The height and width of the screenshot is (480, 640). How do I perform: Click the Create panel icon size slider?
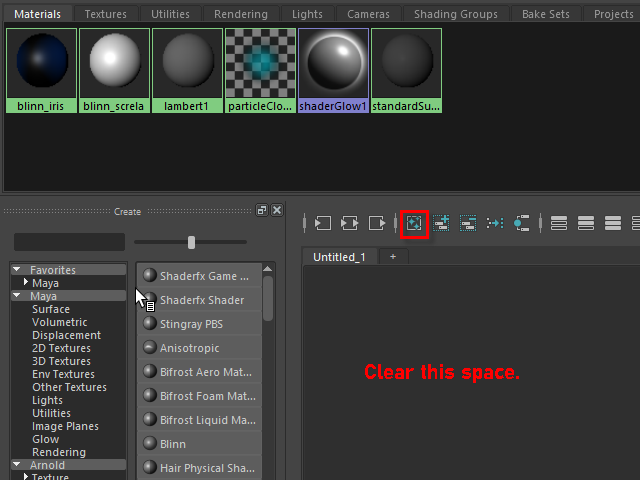tap(191, 242)
